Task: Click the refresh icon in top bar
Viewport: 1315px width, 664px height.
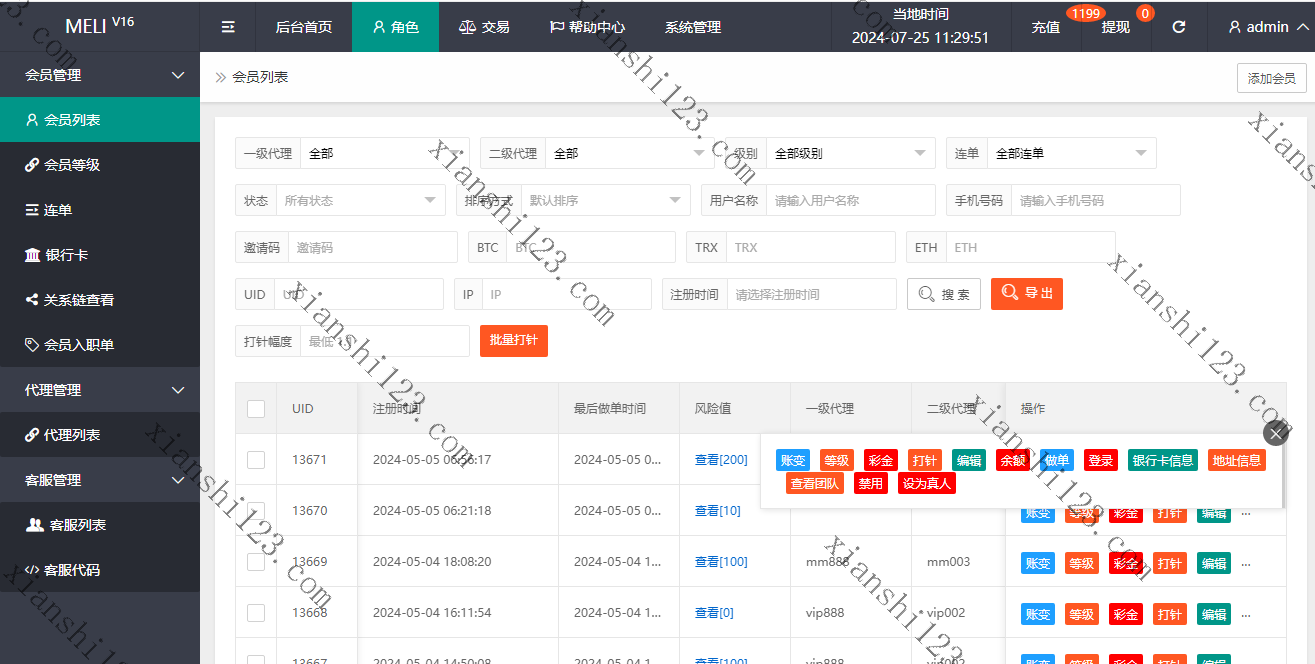Action: (x=1179, y=27)
